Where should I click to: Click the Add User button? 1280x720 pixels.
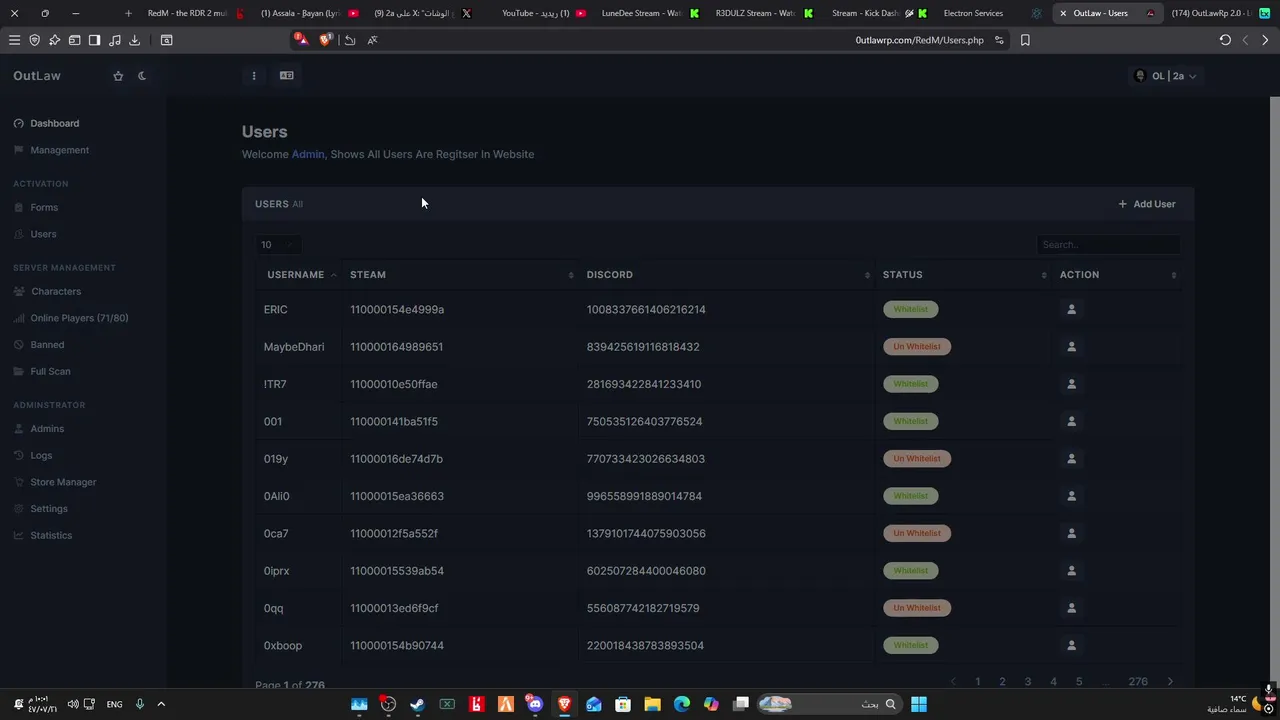click(x=1147, y=204)
